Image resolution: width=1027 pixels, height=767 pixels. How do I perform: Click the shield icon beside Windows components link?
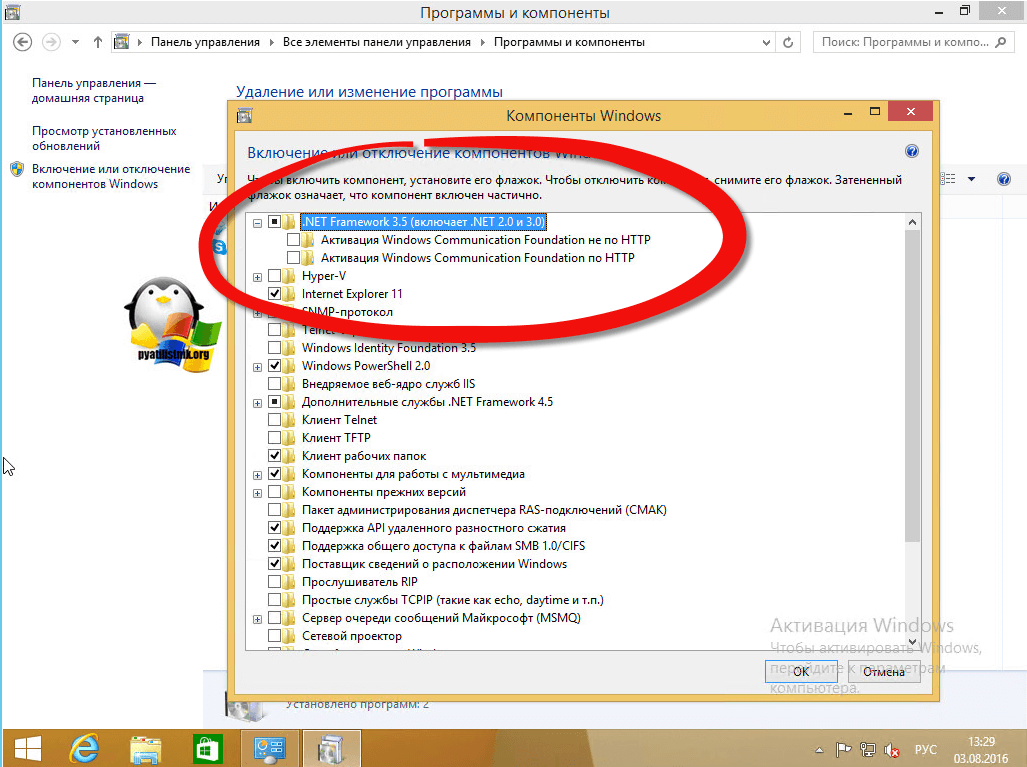click(x=17, y=170)
